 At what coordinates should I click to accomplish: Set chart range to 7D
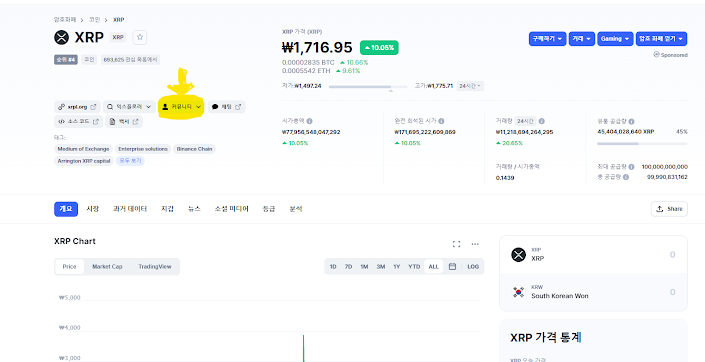click(348, 267)
